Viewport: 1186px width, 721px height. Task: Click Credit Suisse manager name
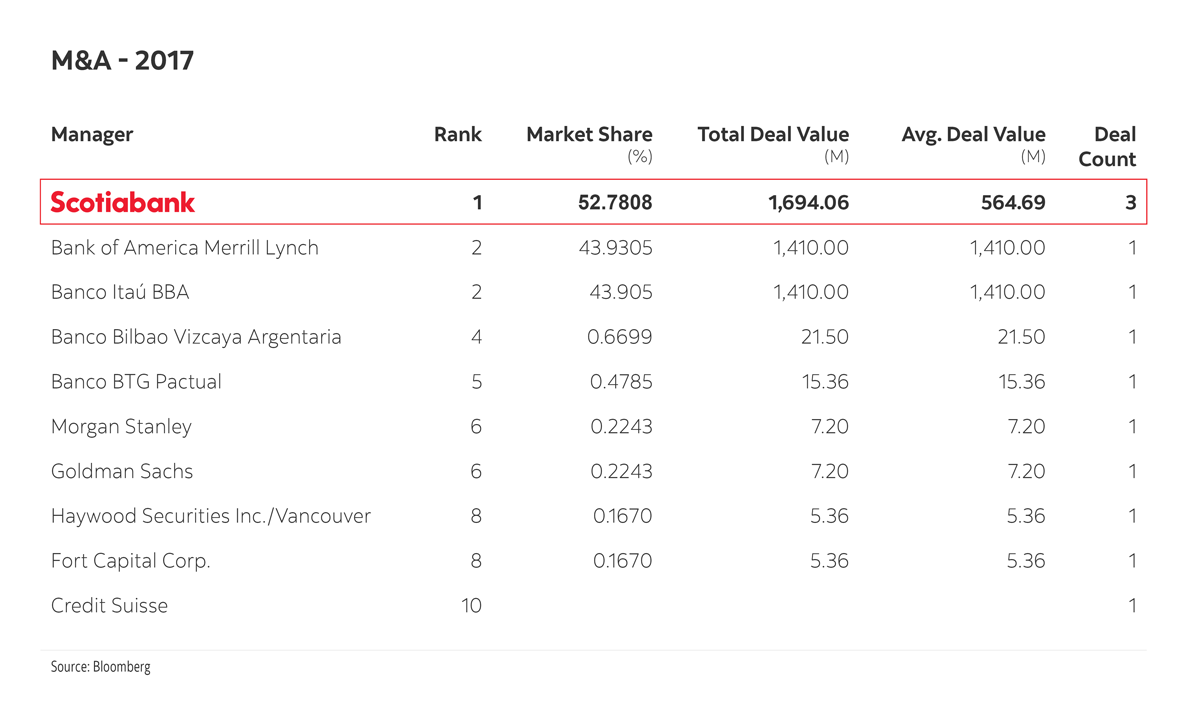click(109, 605)
